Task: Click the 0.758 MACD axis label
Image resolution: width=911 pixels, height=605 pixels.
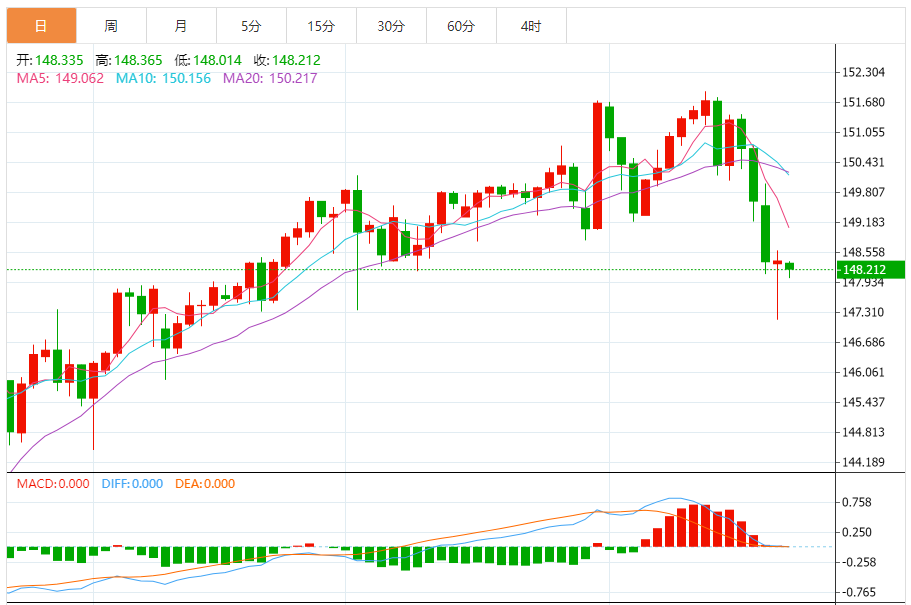Action: tap(857, 502)
